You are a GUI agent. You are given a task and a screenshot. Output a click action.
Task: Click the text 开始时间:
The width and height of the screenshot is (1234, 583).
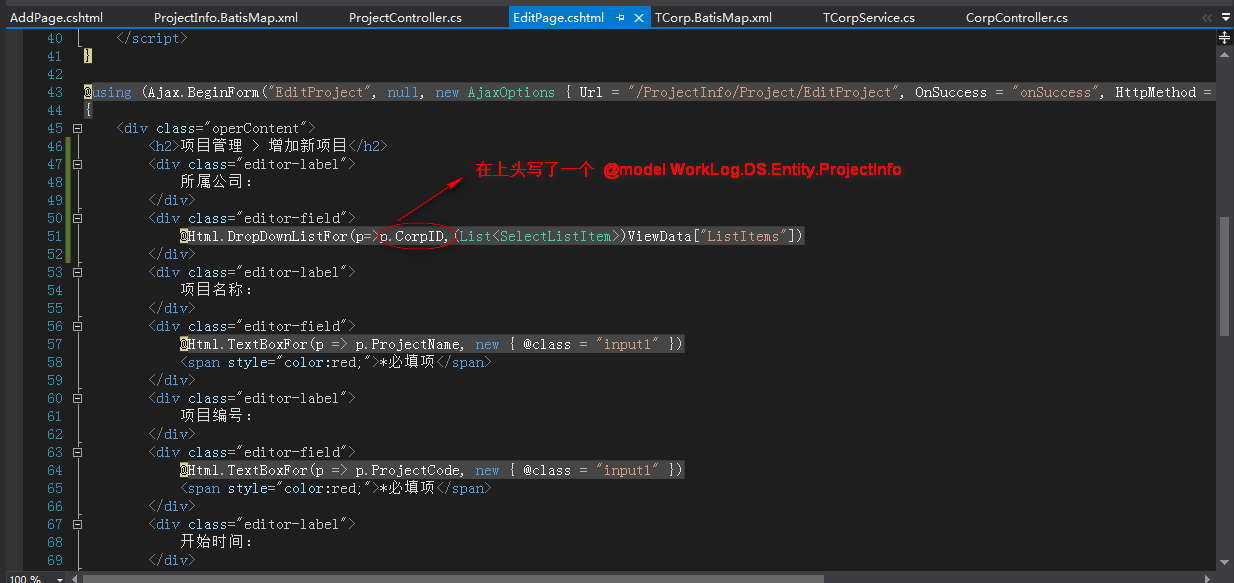click(217, 542)
